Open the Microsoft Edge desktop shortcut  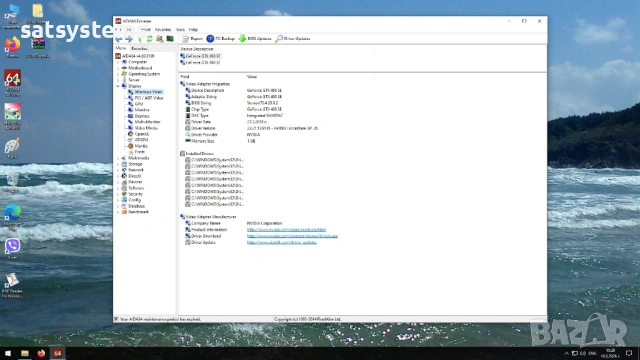pos(12,218)
